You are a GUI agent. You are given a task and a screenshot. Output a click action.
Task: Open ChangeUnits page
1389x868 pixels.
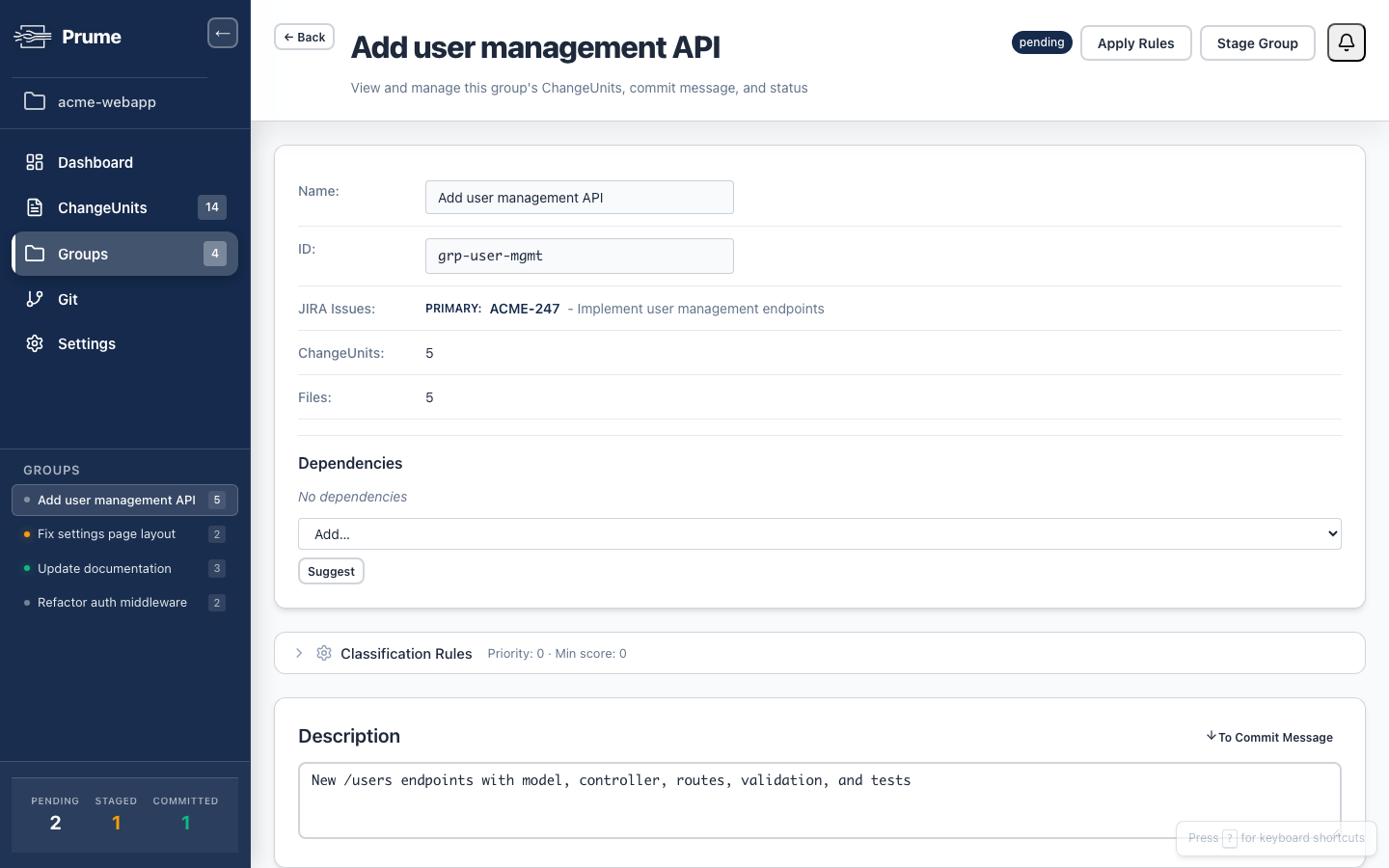point(124,207)
